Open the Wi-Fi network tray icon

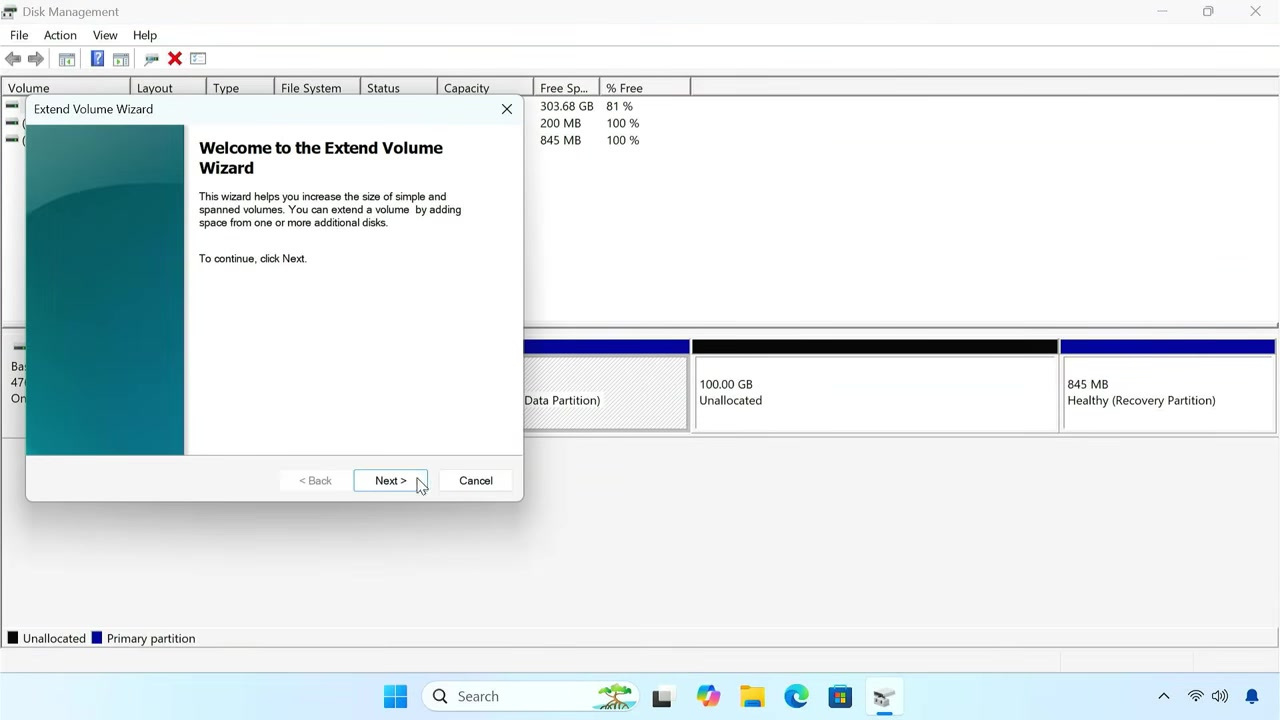[1195, 696]
